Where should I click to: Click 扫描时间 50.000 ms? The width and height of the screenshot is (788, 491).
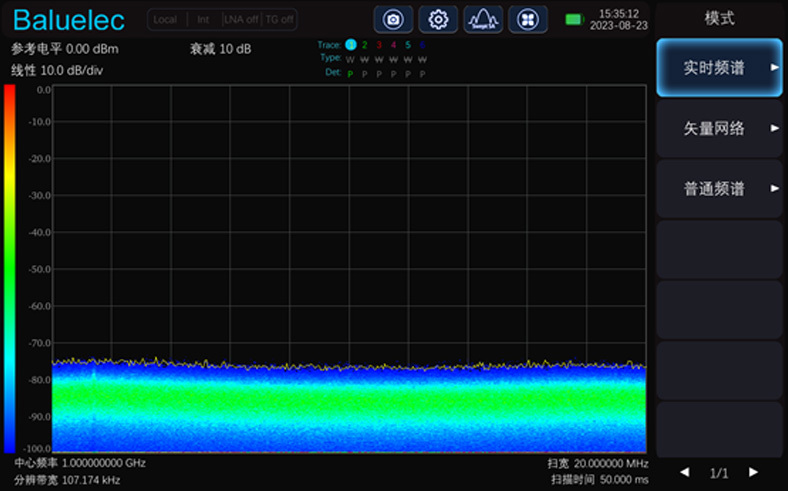[600, 480]
